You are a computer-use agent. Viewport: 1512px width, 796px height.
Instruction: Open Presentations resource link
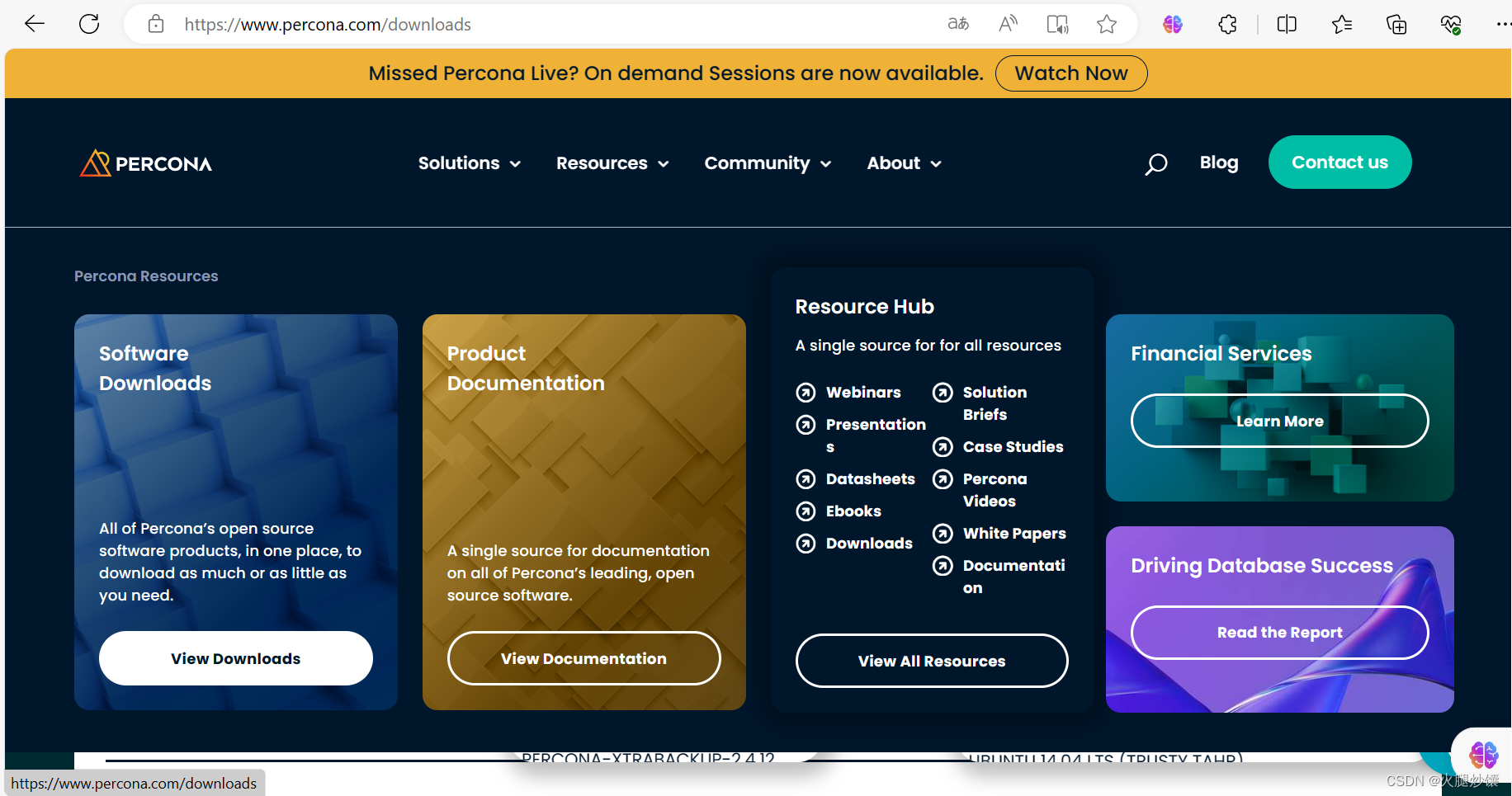coord(876,436)
